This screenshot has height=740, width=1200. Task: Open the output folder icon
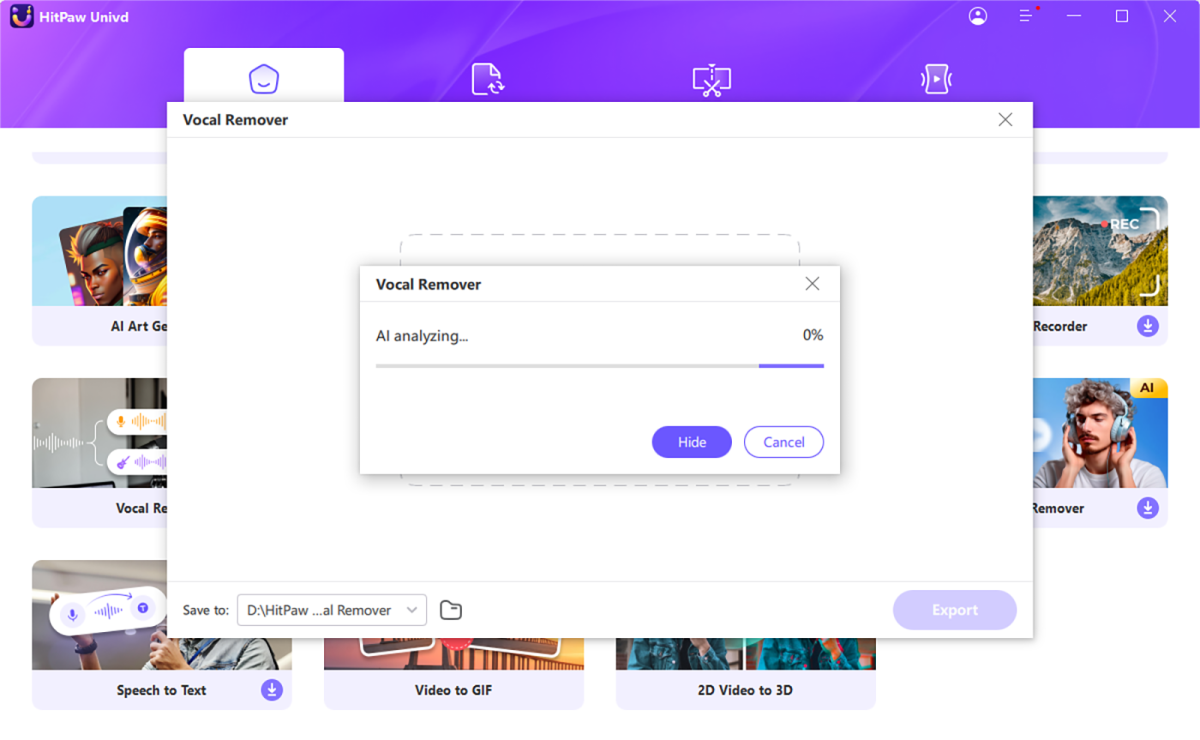[451, 610]
